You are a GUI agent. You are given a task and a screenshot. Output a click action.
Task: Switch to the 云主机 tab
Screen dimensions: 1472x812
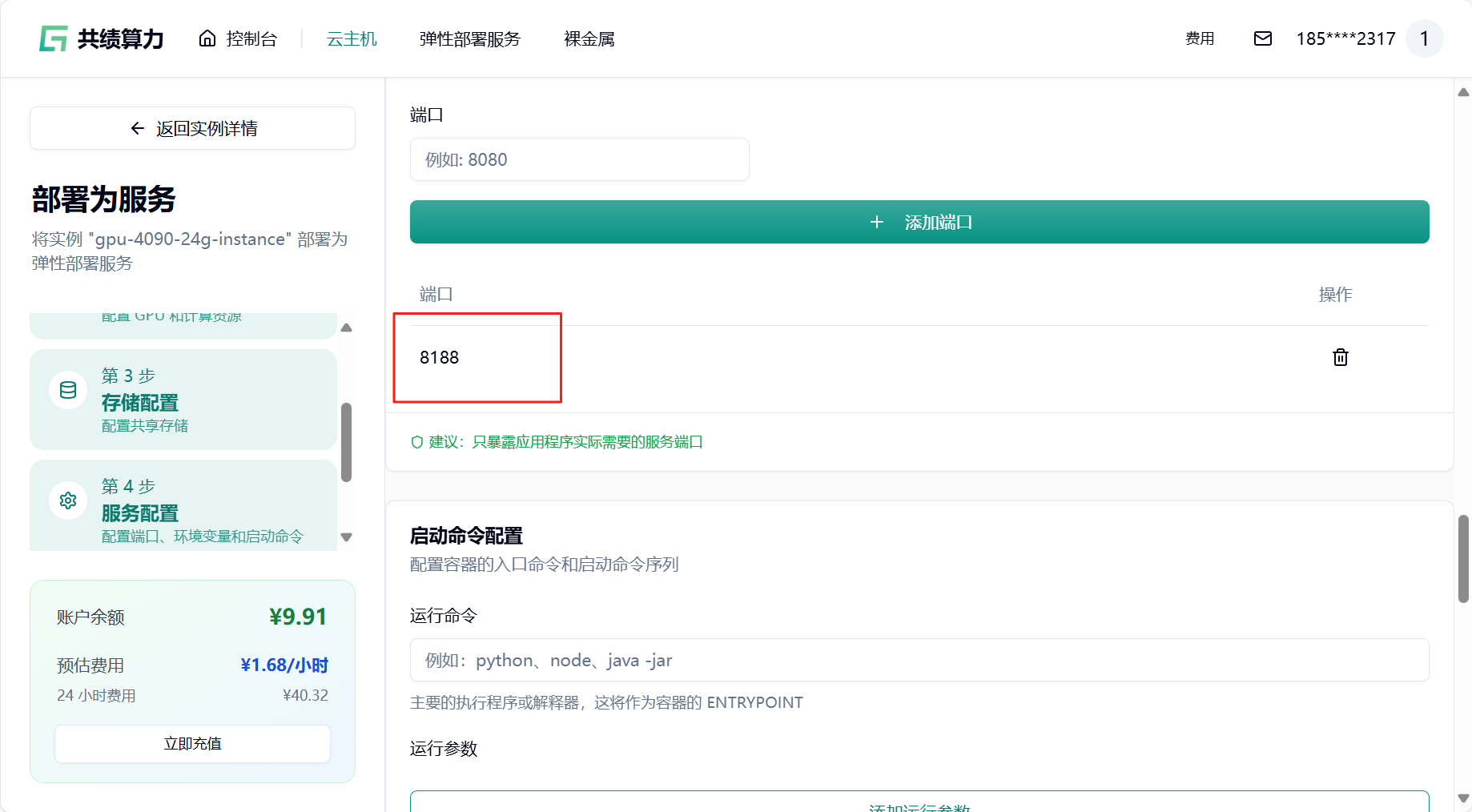pyautogui.click(x=352, y=38)
